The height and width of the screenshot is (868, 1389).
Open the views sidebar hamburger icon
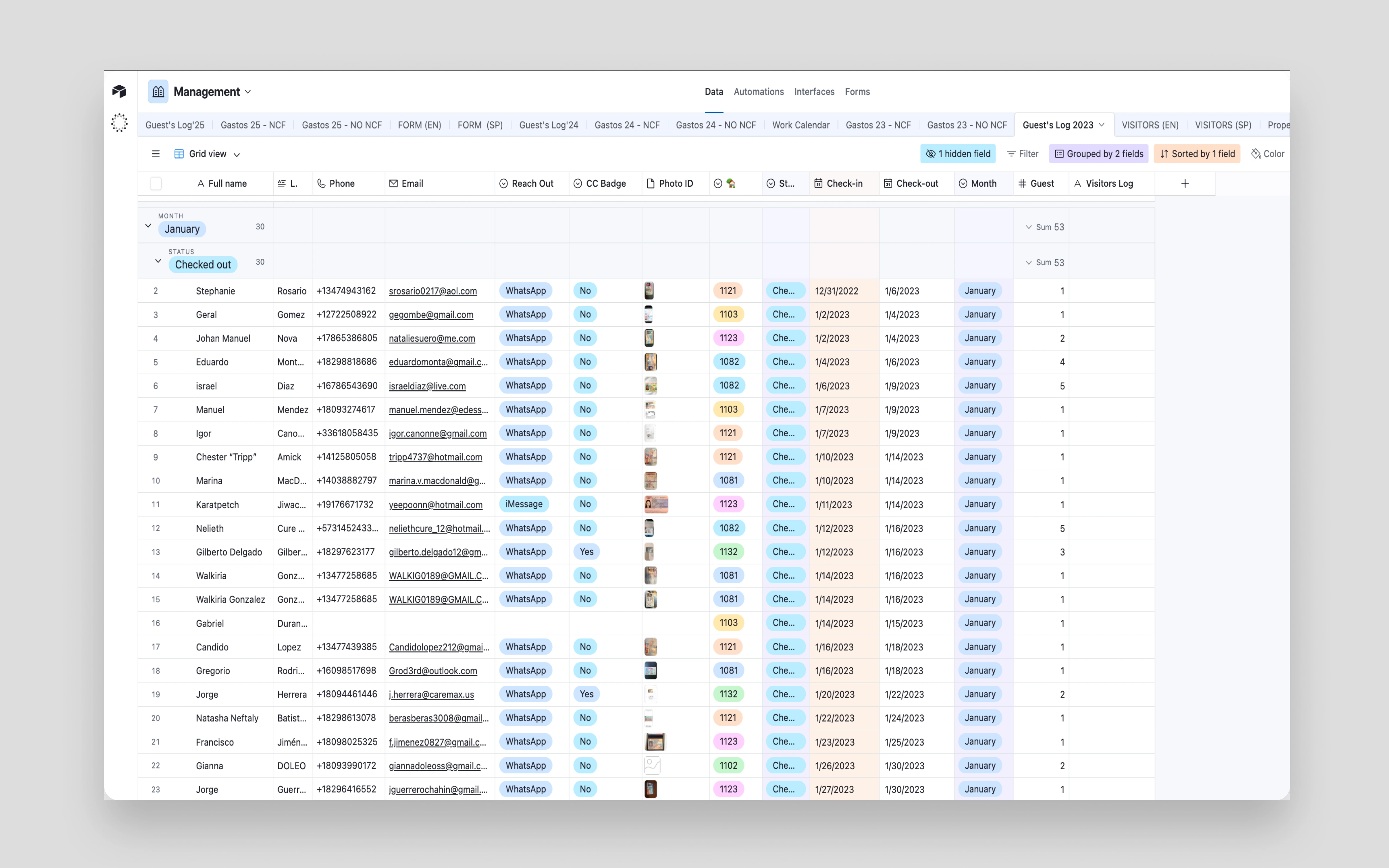[x=156, y=154]
